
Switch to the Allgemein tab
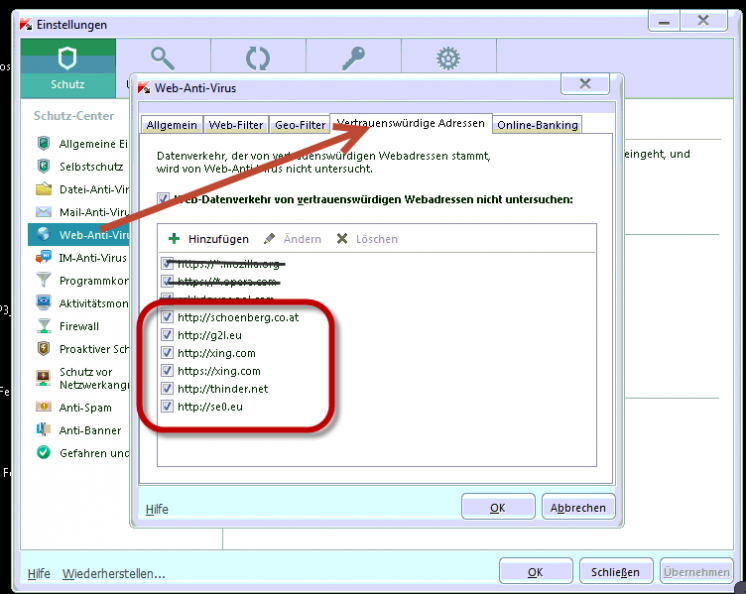pos(172,125)
